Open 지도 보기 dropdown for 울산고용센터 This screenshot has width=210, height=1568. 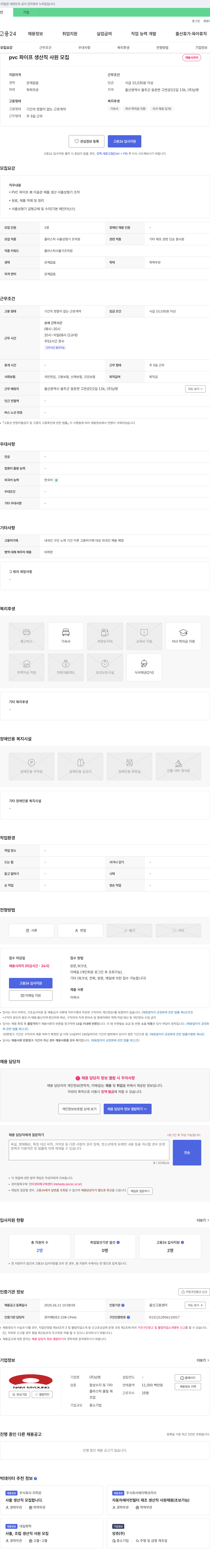pos(195,1305)
